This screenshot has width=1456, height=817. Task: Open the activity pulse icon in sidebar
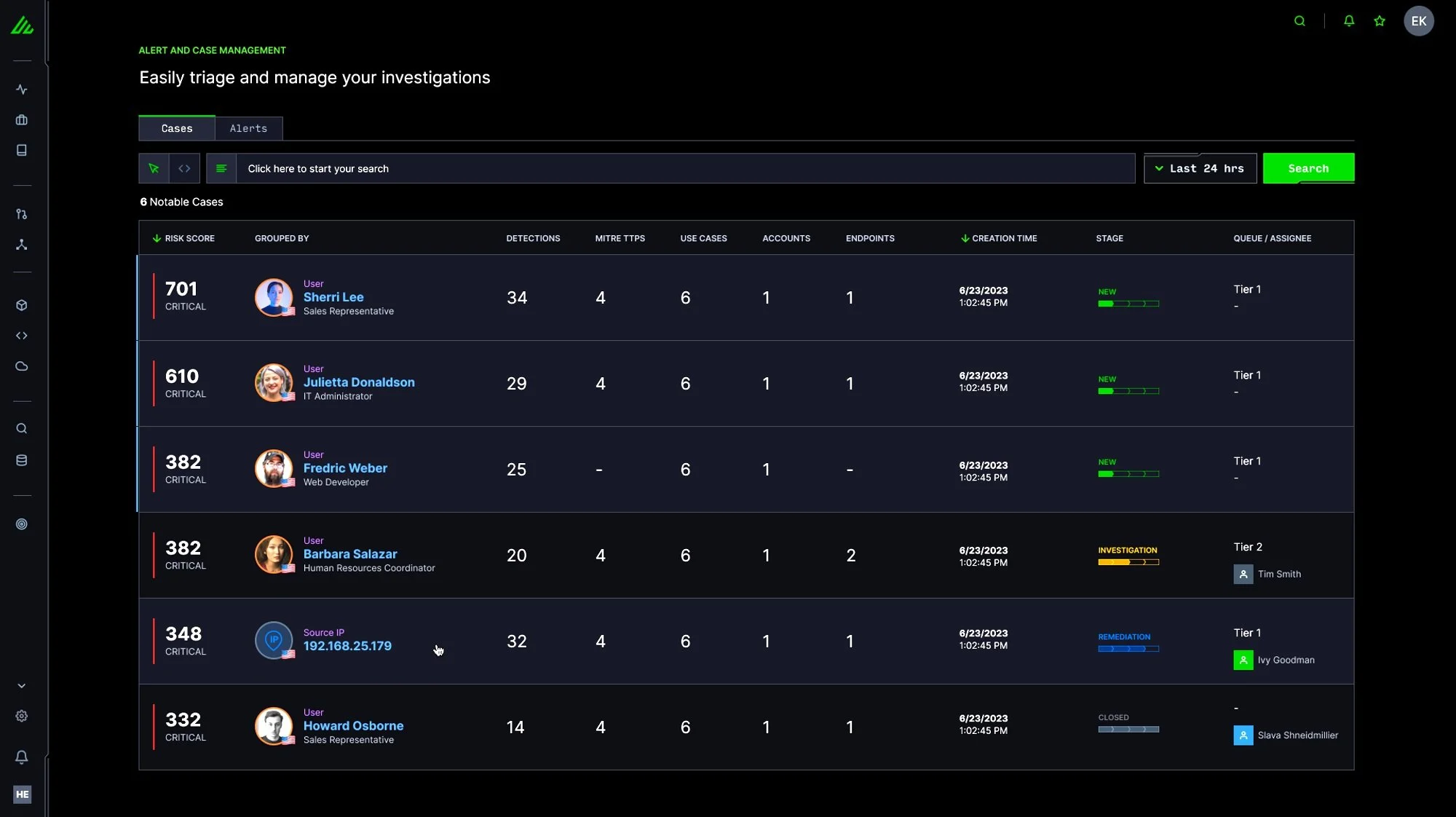point(22,90)
